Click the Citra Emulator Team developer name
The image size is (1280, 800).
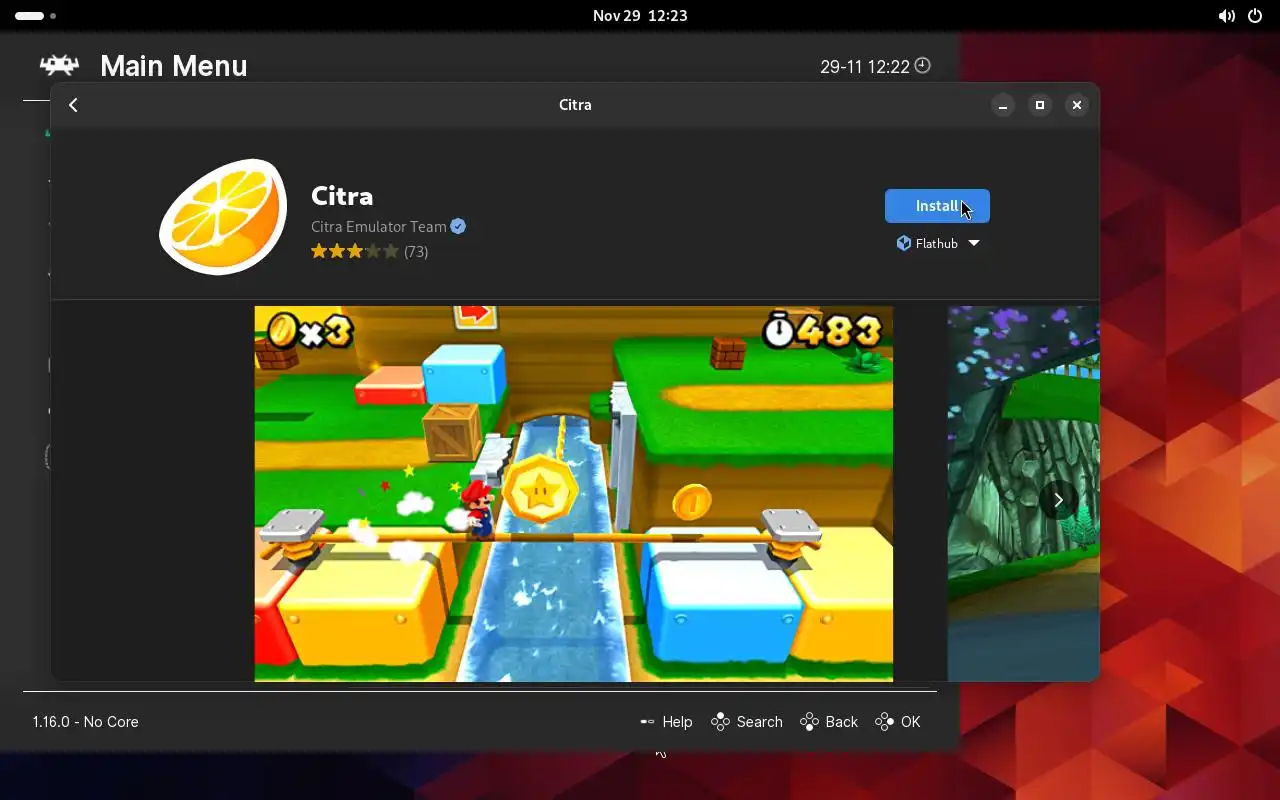point(379,227)
